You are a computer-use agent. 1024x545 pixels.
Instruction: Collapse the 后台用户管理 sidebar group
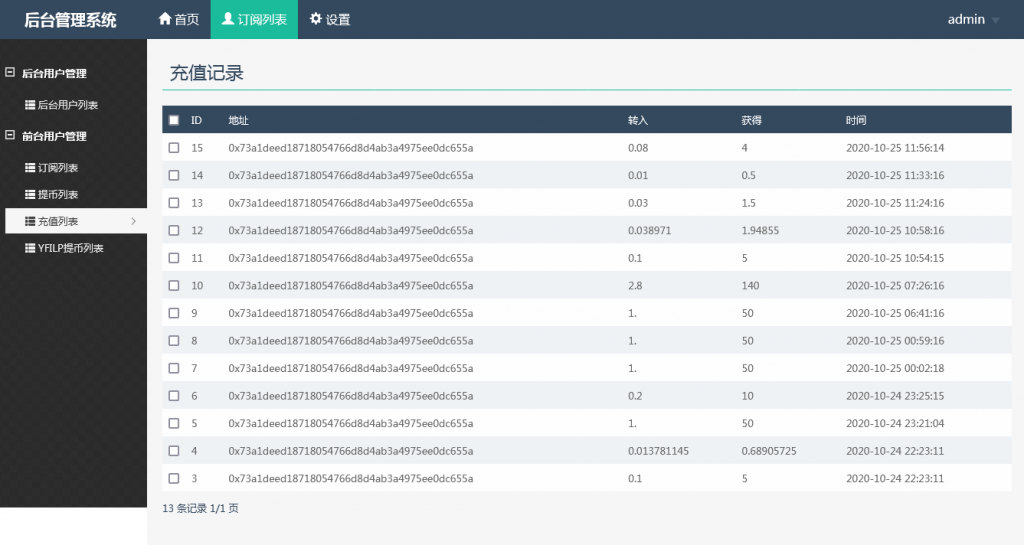point(11,73)
